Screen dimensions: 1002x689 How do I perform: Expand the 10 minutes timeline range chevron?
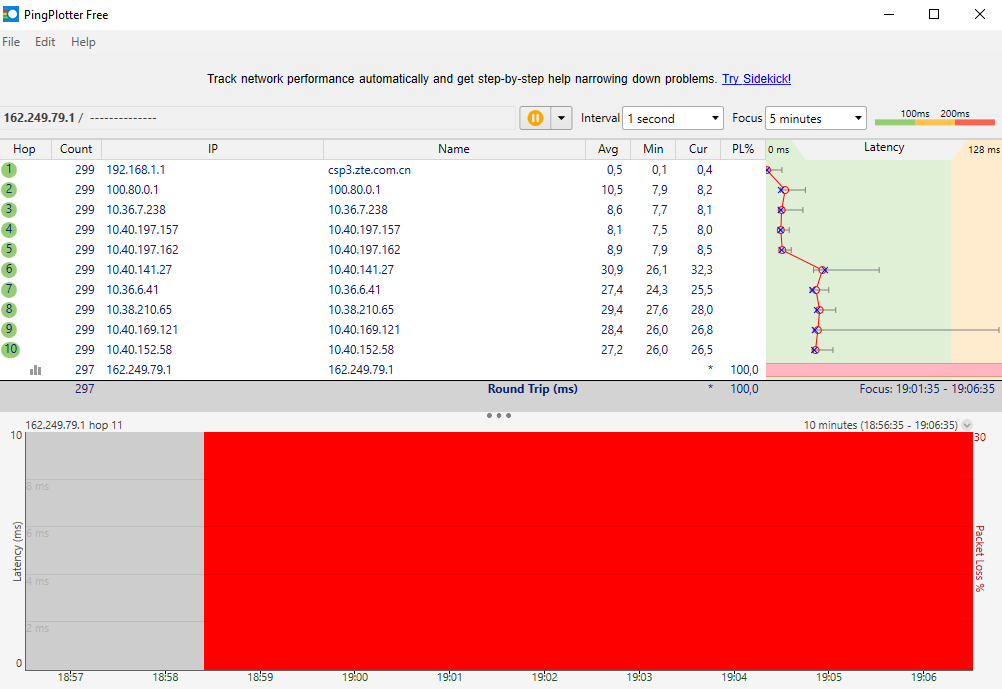tap(967, 425)
